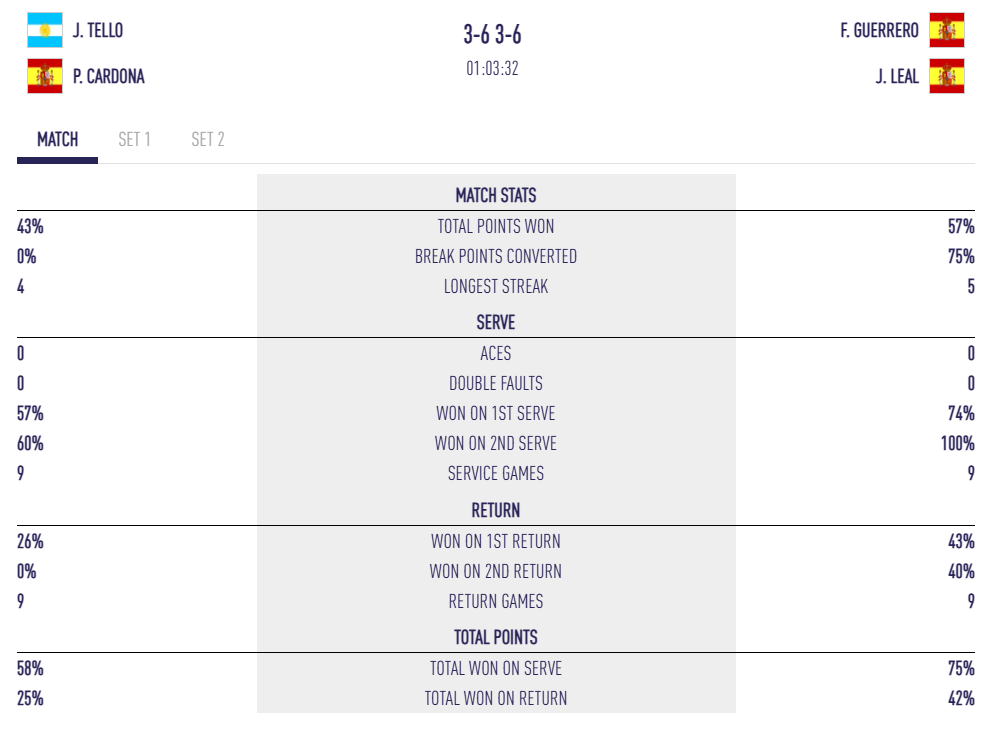Click player name J. Tello
This screenshot has height=731, width=990.
(98, 30)
